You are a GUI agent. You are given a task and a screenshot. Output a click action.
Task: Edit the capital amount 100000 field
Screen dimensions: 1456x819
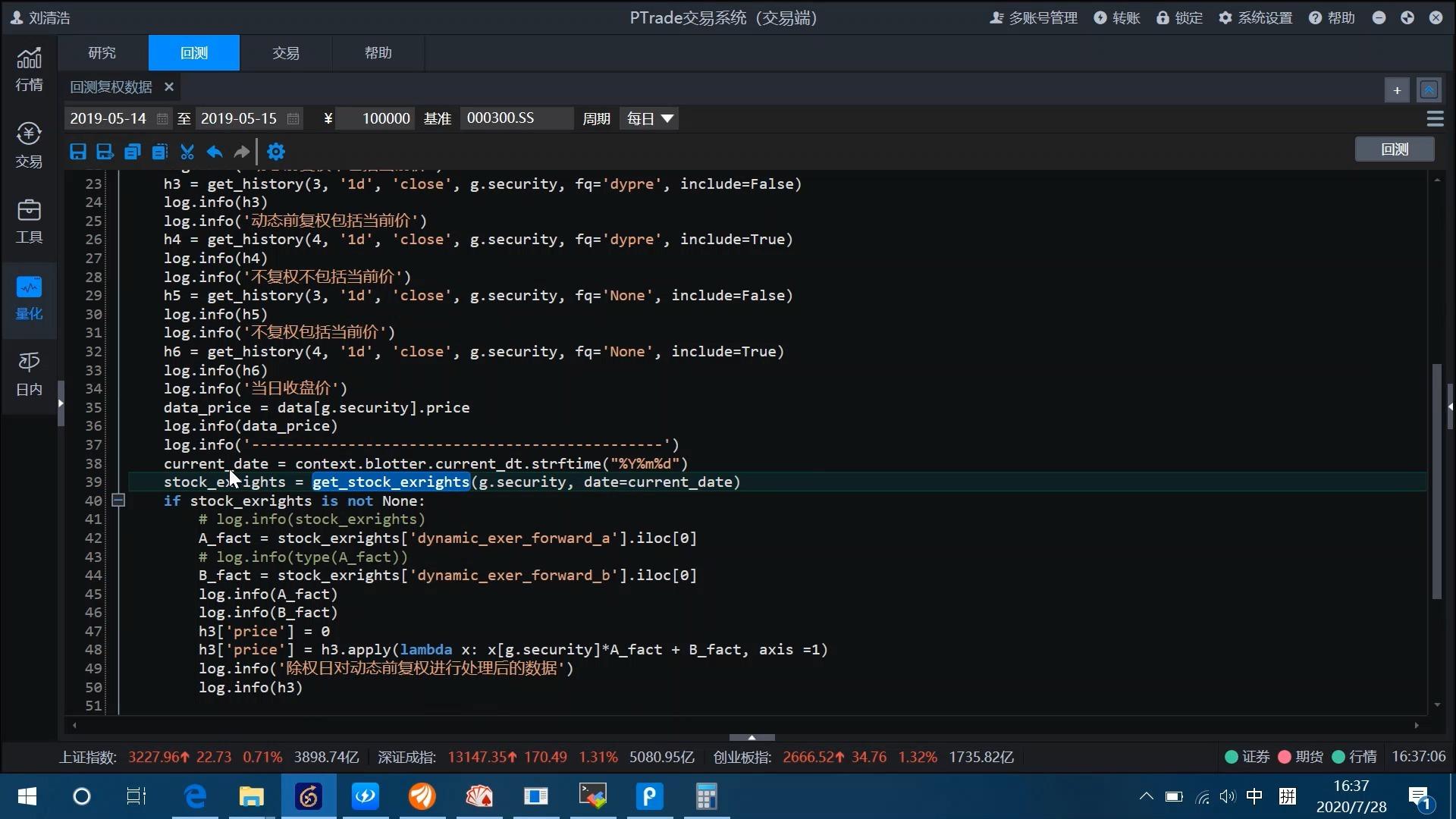[376, 118]
